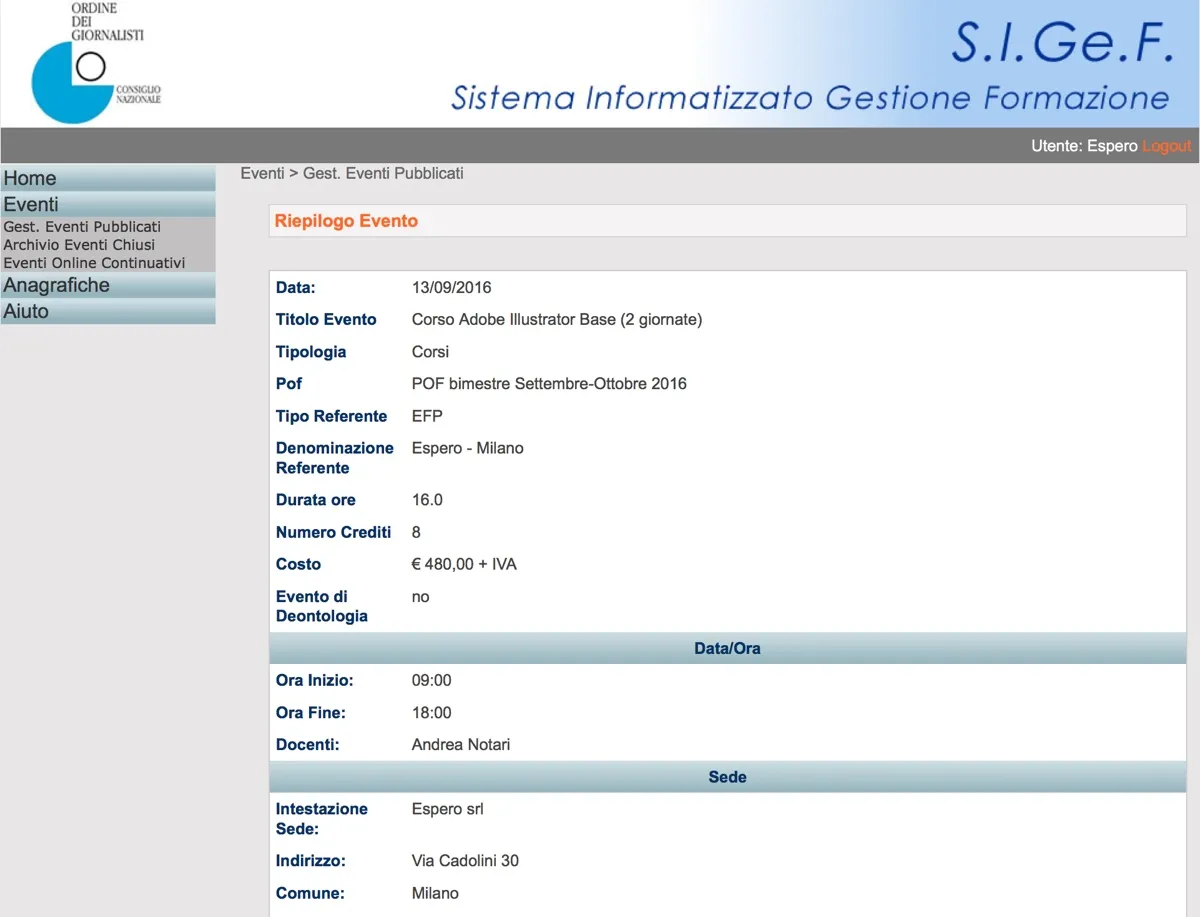The image size is (1200, 917).
Task: Click the Utente: Espero label
Action: (1084, 146)
